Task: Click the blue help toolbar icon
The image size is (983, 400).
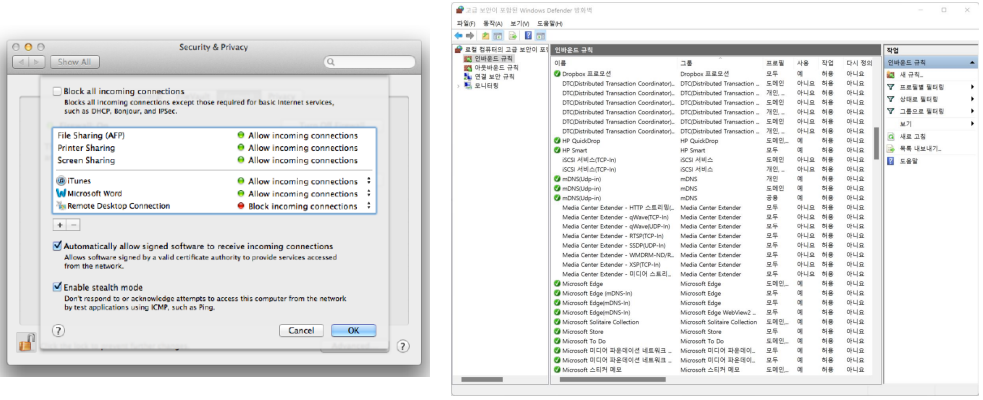Action: coord(528,36)
